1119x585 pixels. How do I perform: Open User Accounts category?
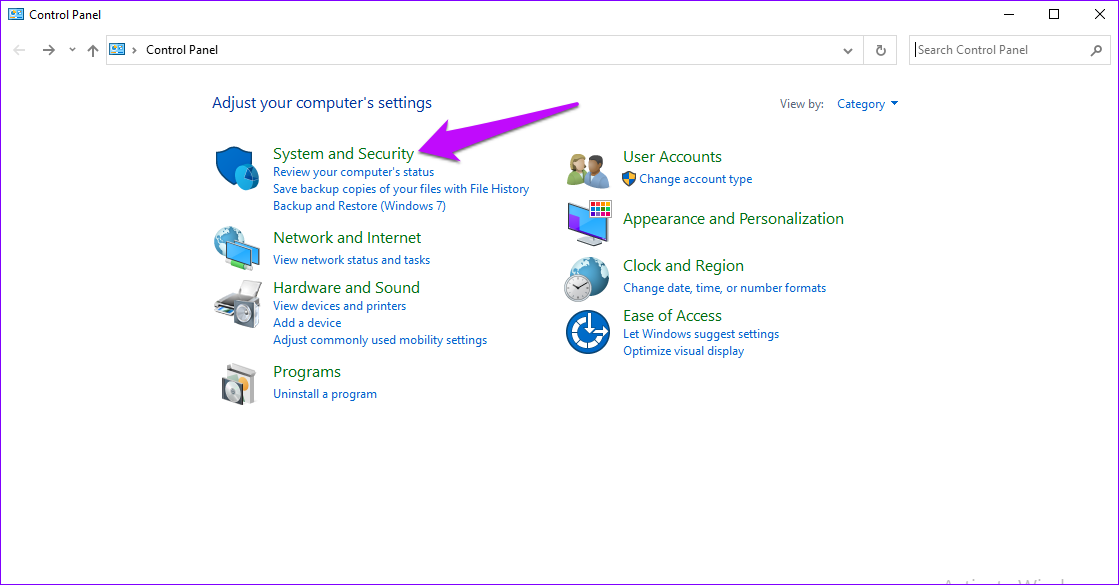tap(672, 157)
